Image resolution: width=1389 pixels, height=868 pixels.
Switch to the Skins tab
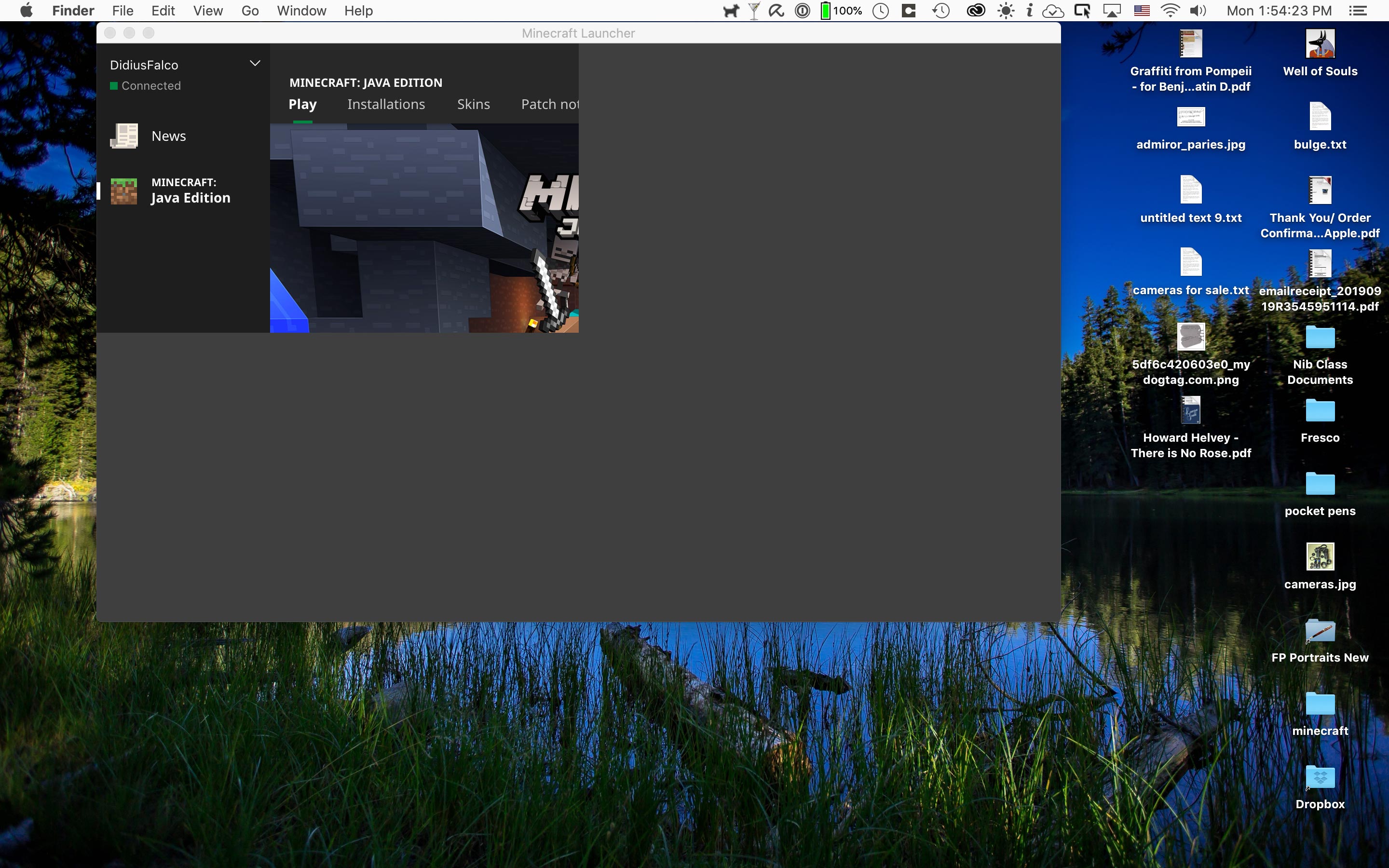[473, 105]
